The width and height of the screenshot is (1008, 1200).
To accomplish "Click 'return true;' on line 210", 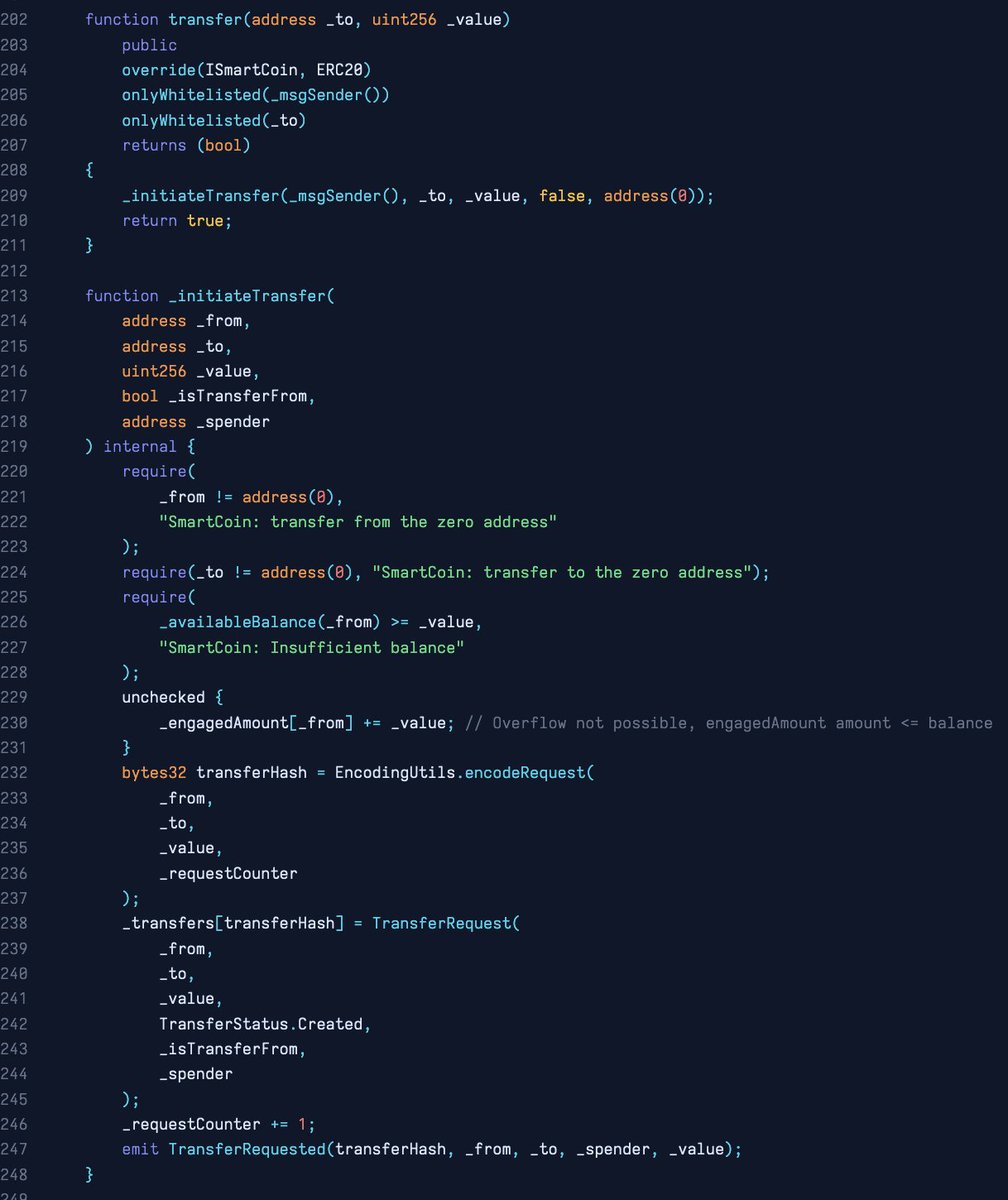I will (177, 221).
